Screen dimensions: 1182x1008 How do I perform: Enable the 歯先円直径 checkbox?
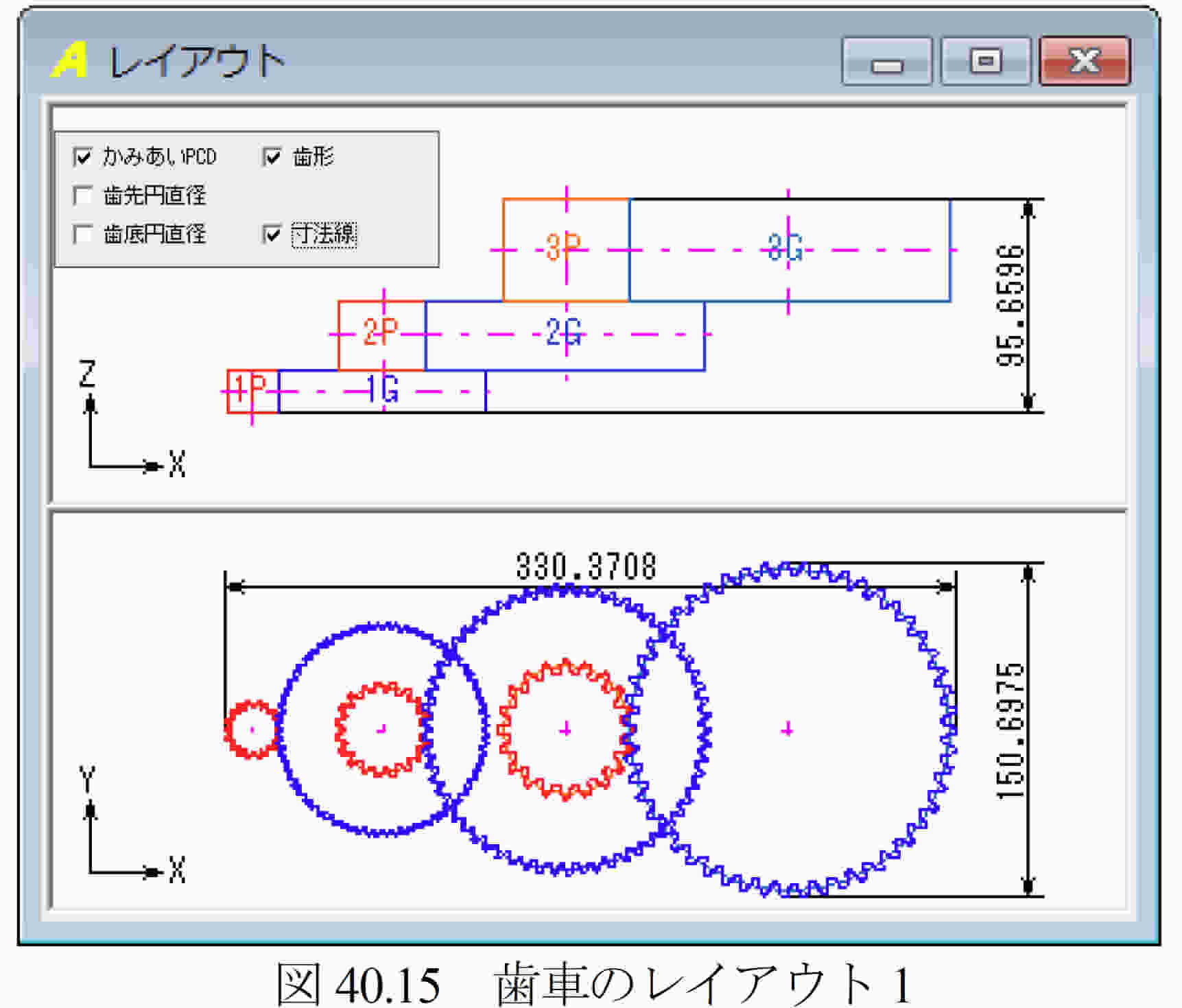82,195
